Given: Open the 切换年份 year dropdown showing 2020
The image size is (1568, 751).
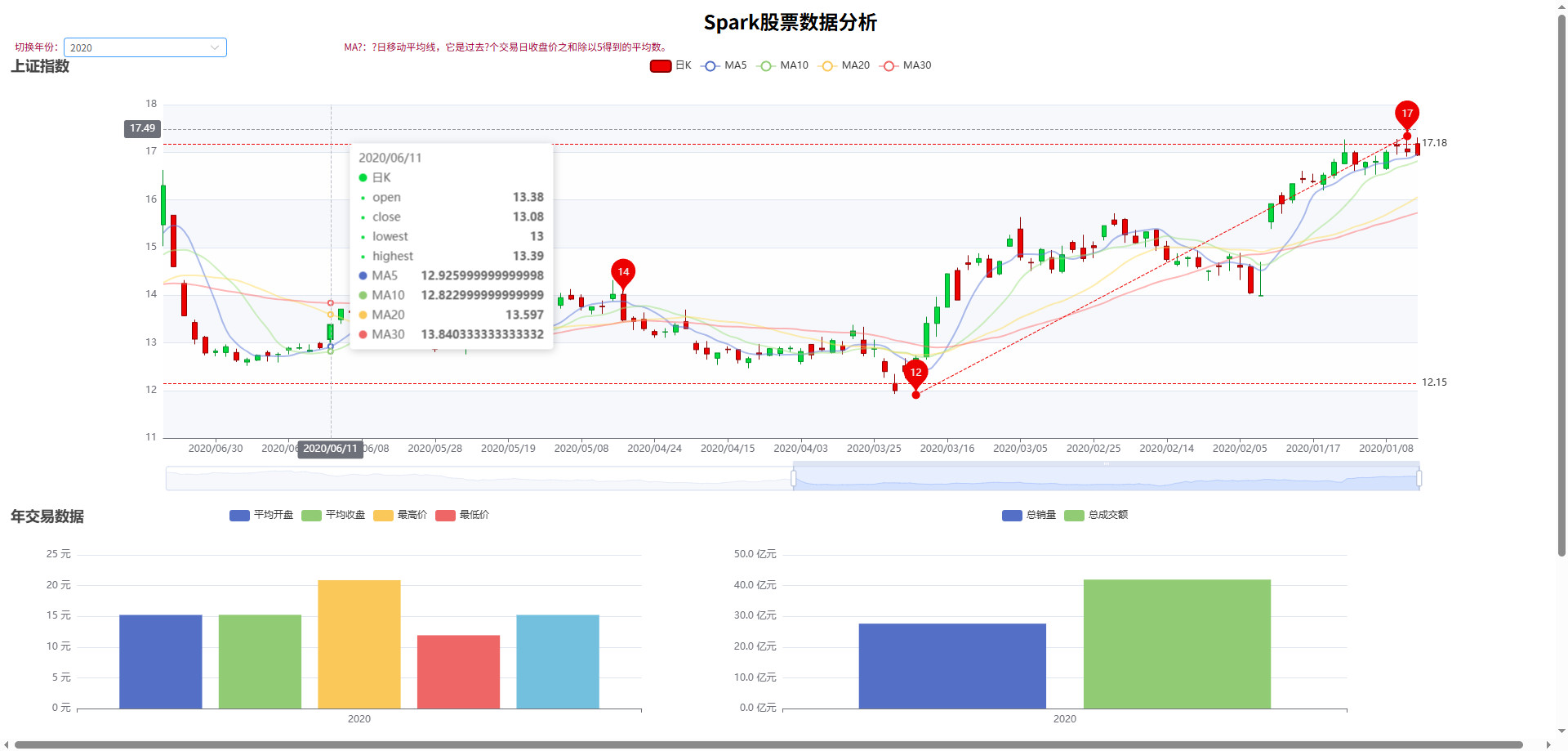Looking at the screenshot, I should [145, 47].
